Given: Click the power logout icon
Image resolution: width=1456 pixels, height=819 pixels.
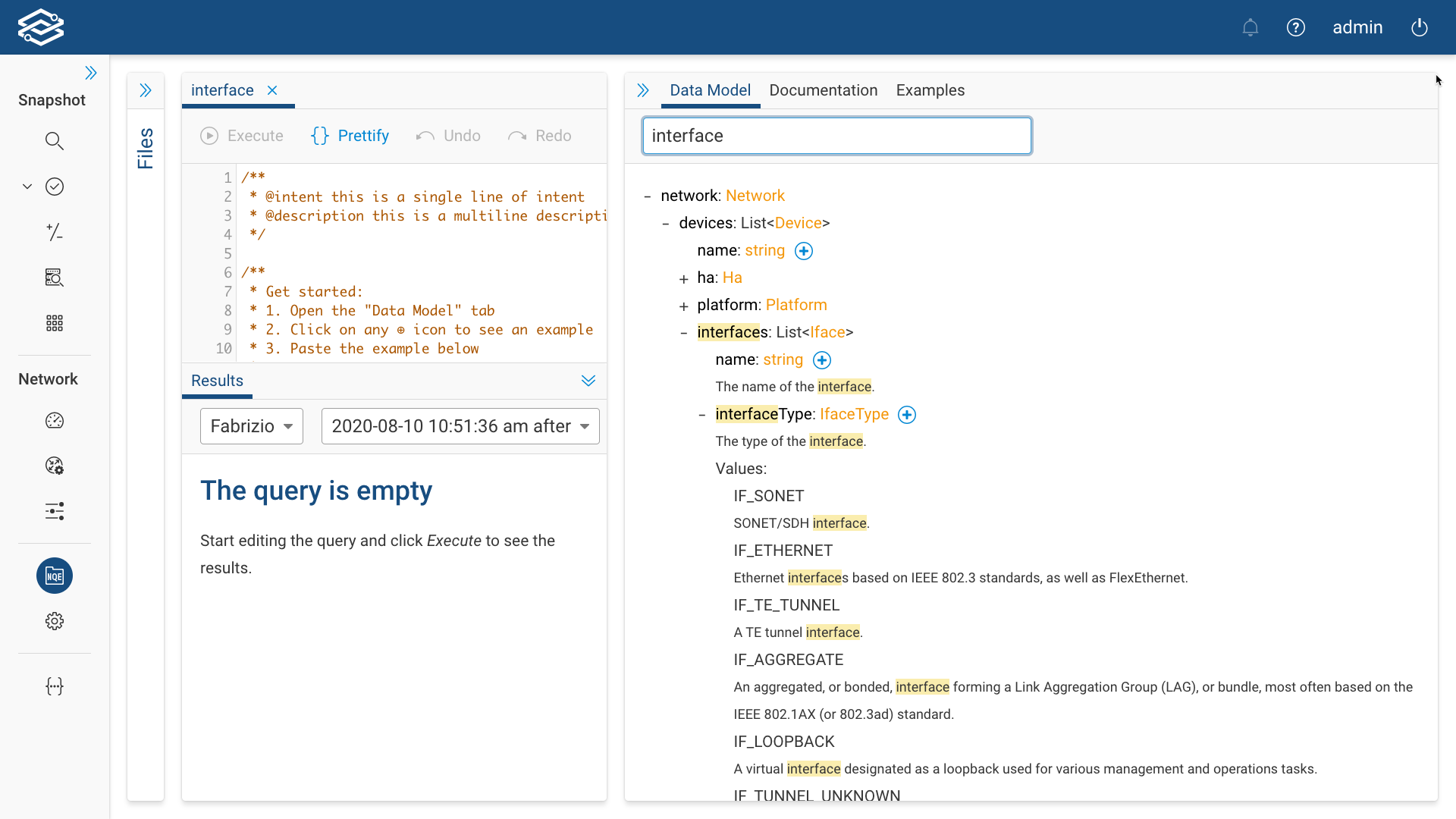Looking at the screenshot, I should tap(1420, 28).
